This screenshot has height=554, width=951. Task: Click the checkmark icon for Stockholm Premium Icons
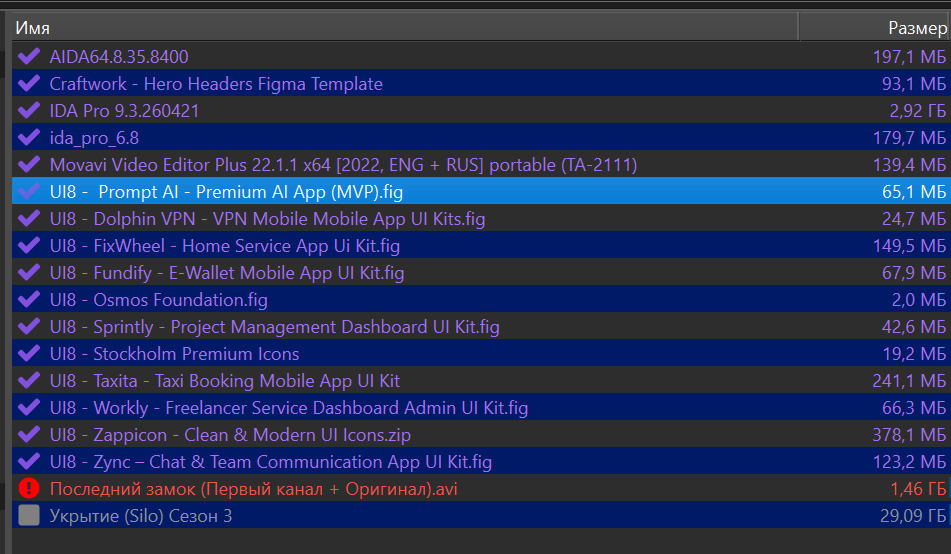pos(29,353)
